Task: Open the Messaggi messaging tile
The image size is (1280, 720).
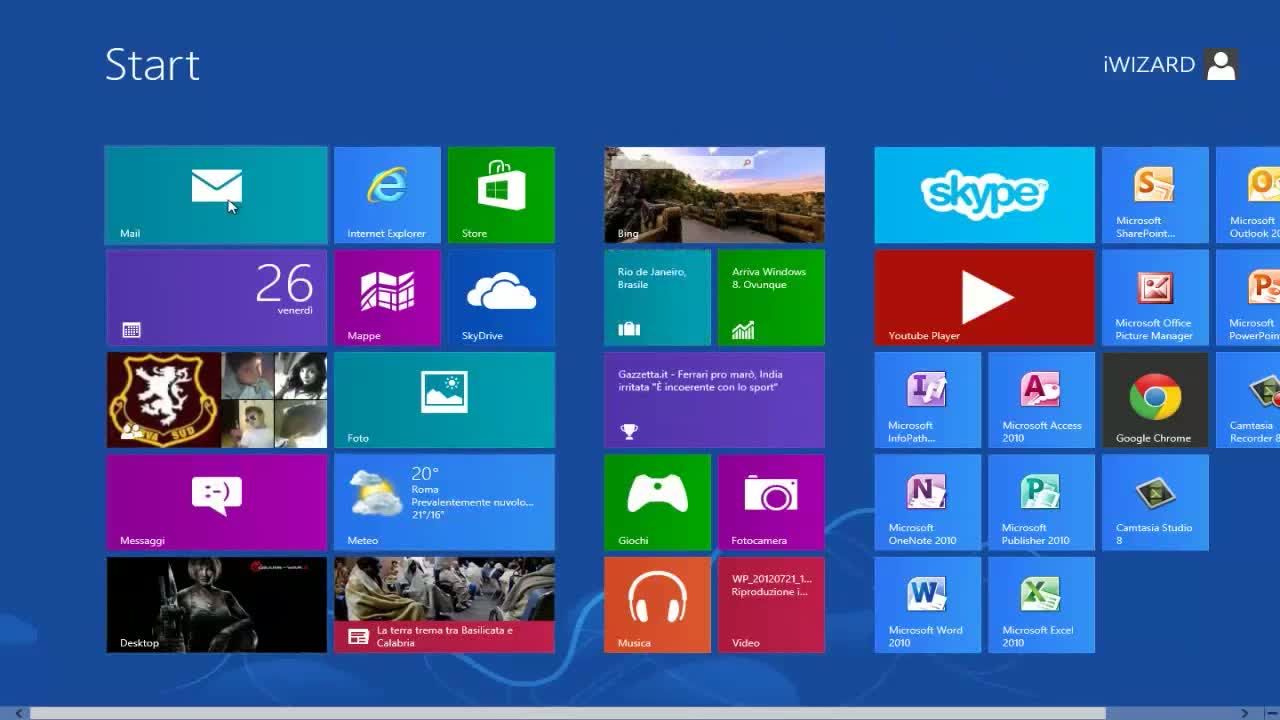Action: 216,502
